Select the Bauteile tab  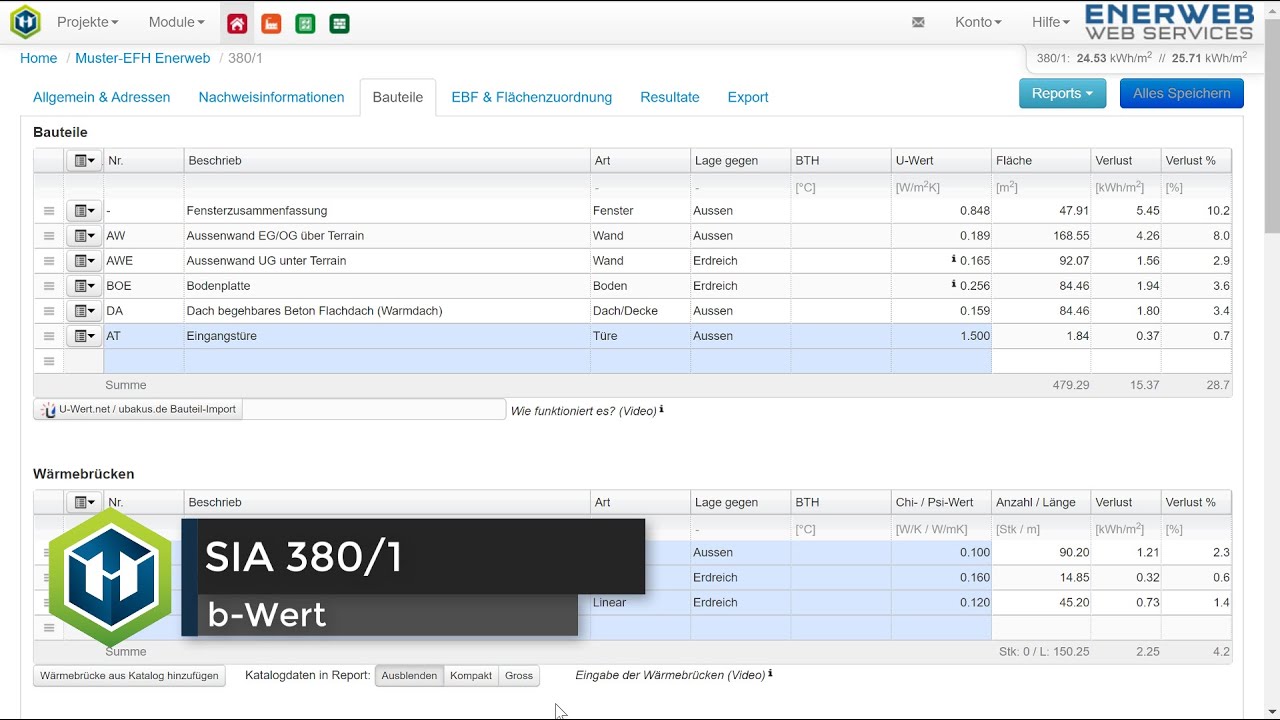398,97
